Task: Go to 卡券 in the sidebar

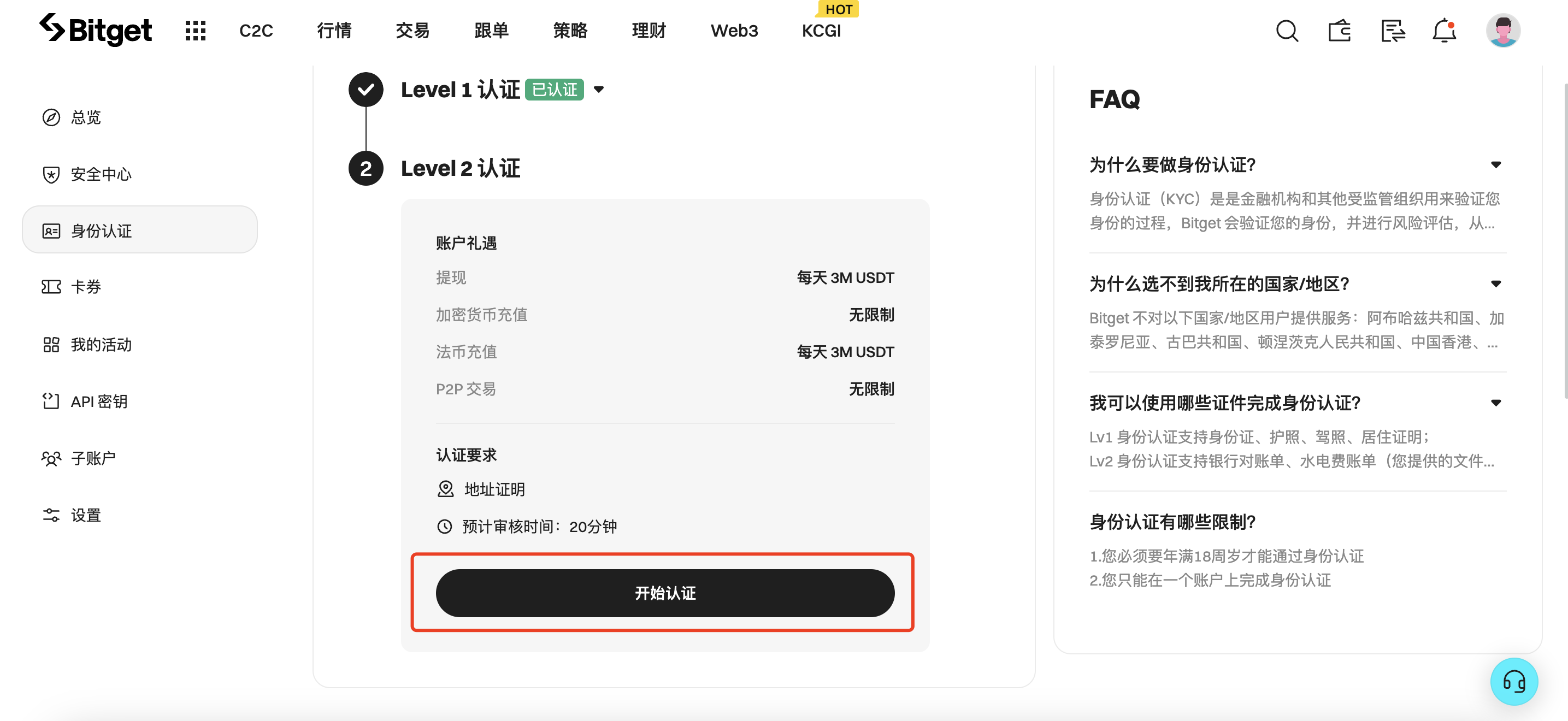Action: click(x=86, y=287)
